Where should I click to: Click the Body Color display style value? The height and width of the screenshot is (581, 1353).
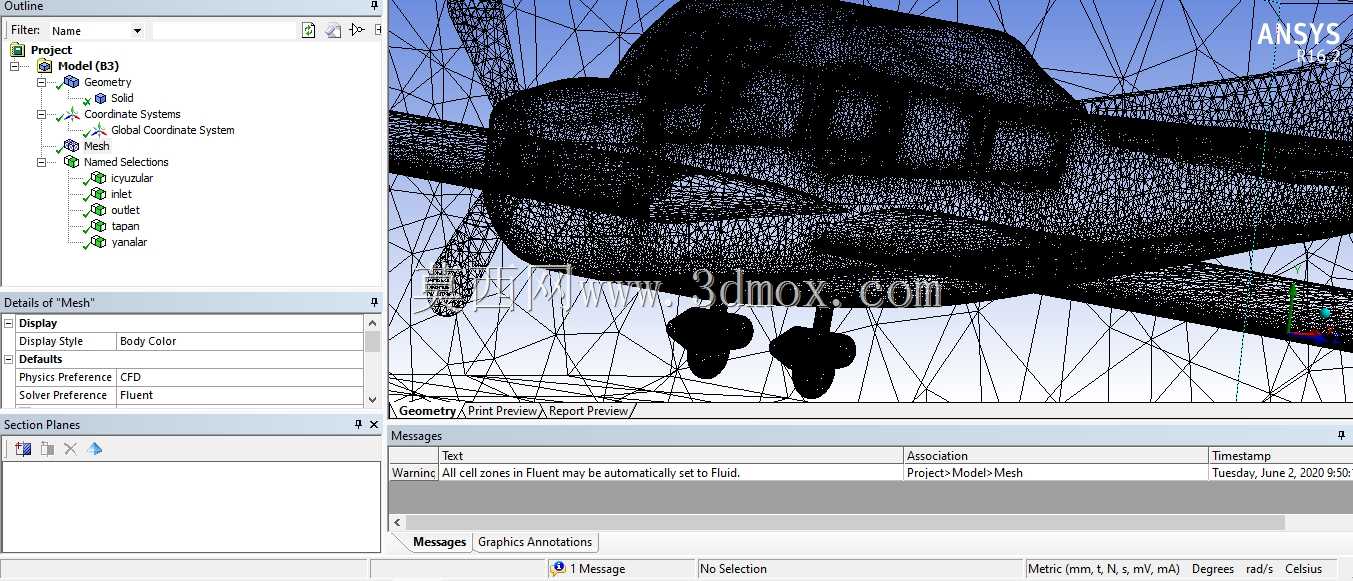pyautogui.click(x=240, y=341)
